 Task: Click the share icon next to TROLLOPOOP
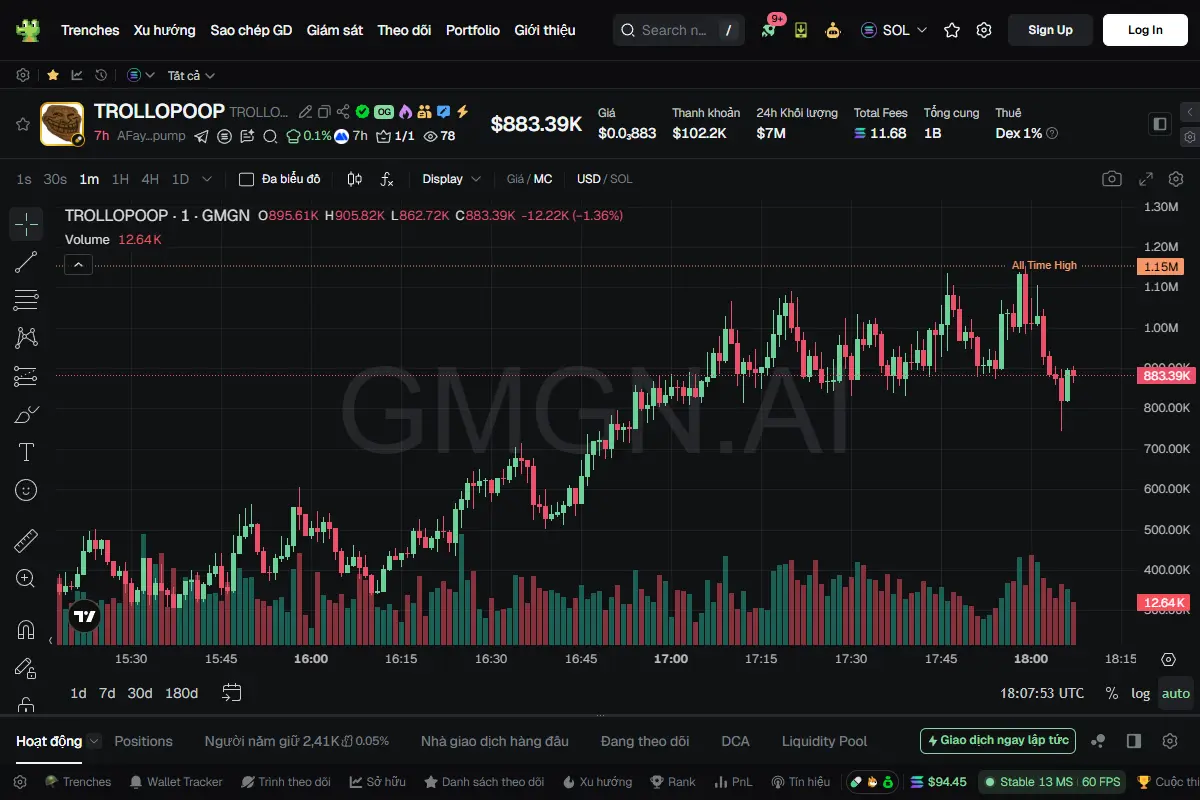(343, 112)
